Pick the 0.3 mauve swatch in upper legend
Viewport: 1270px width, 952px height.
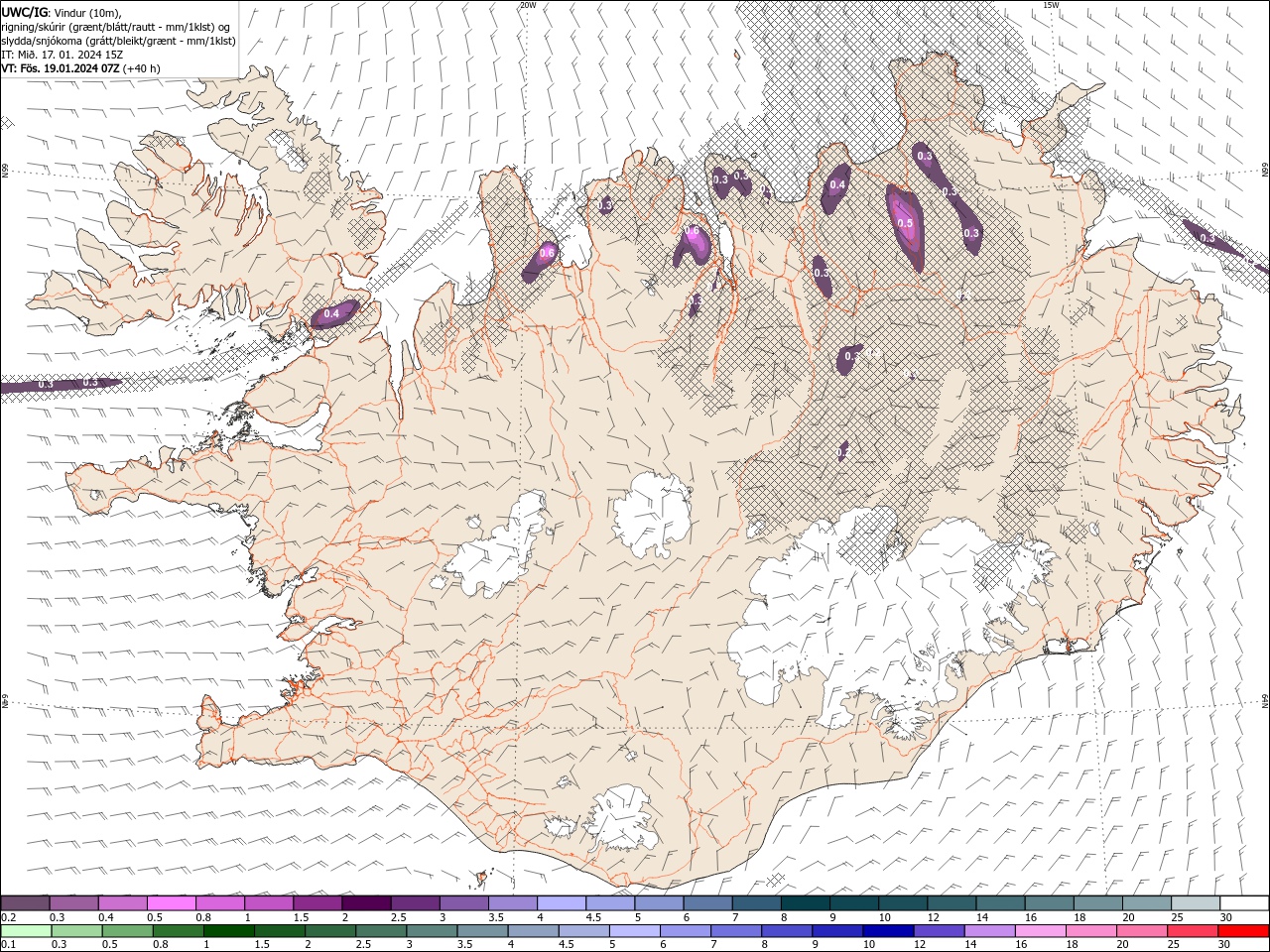tap(73, 903)
